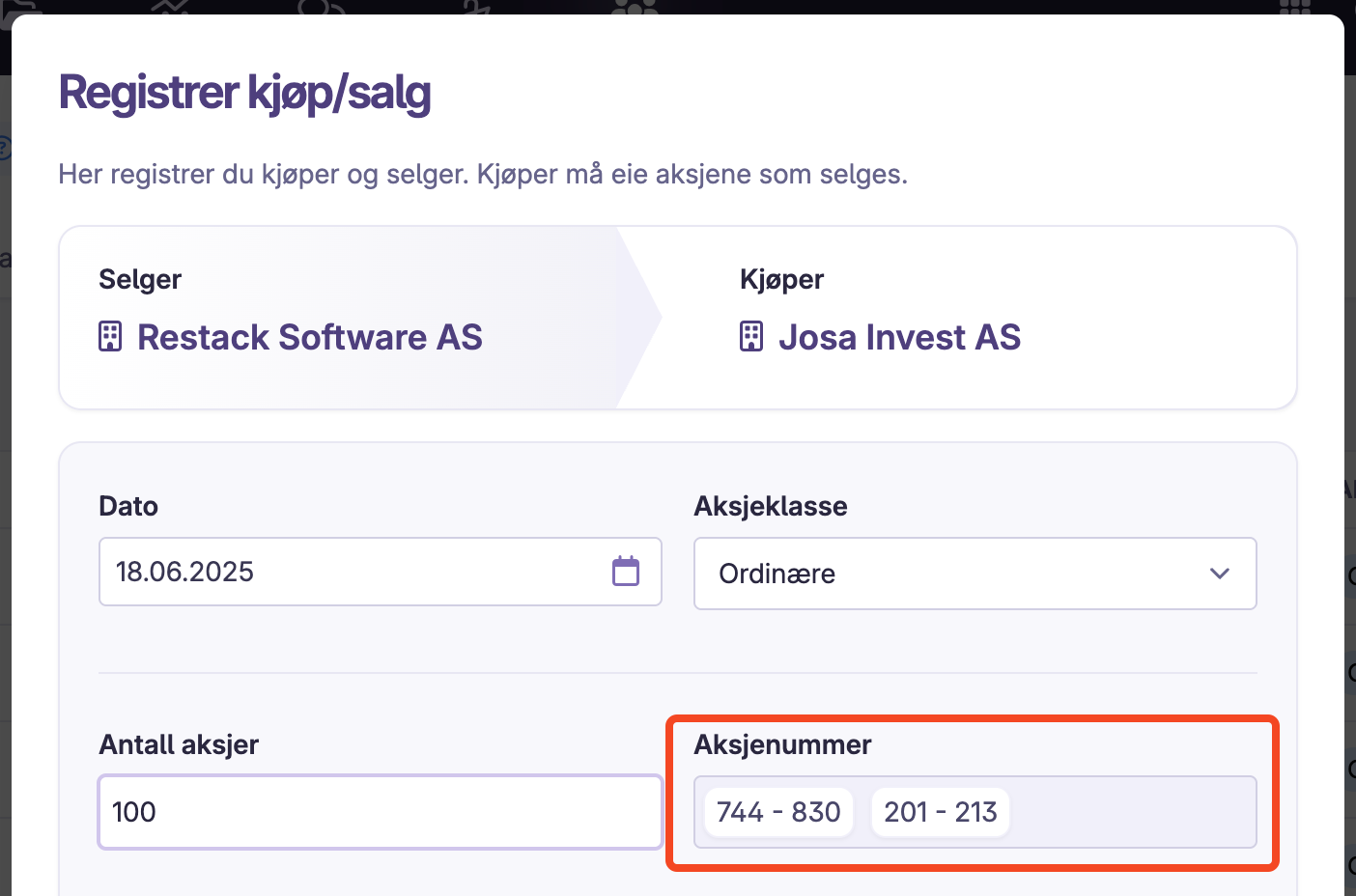Select the 744 - 830 share number chip
Image resolution: width=1356 pixels, height=896 pixels.
click(x=778, y=812)
